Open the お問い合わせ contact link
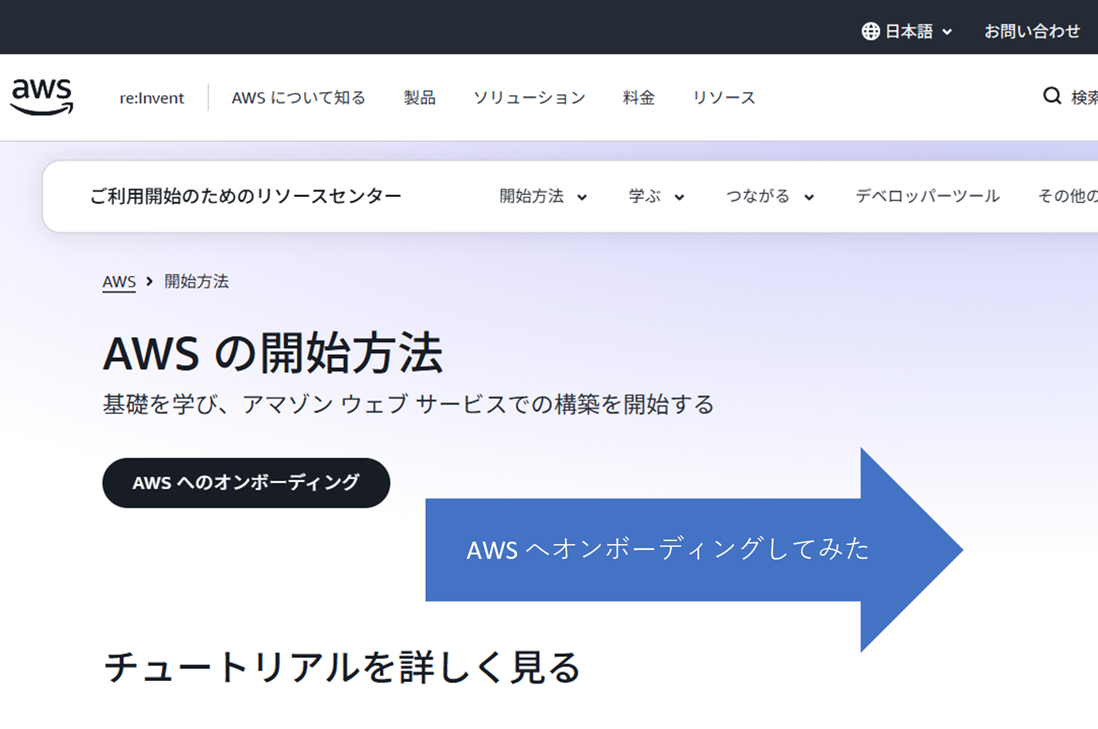 click(1032, 31)
